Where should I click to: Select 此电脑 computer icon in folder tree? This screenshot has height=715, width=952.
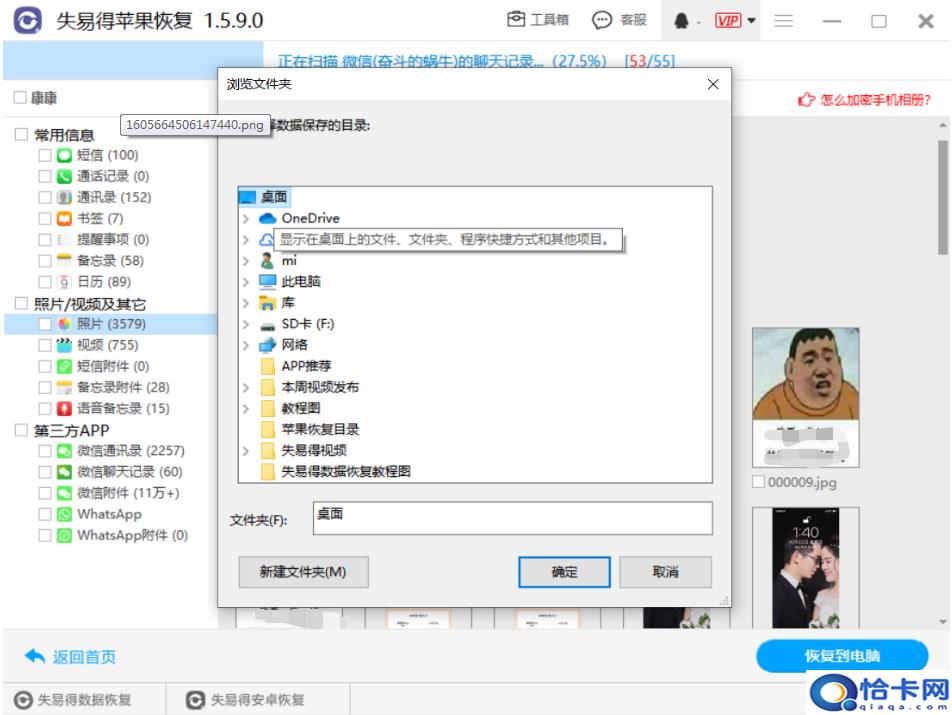pos(267,282)
